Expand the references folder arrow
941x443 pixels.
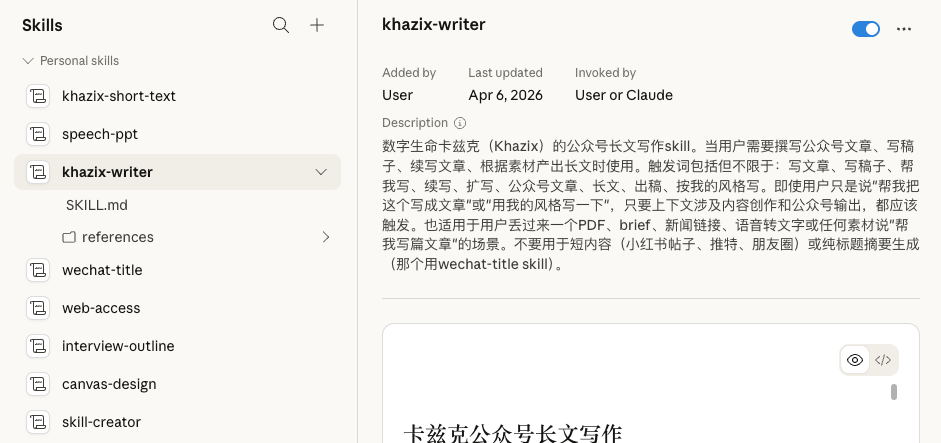pos(325,237)
